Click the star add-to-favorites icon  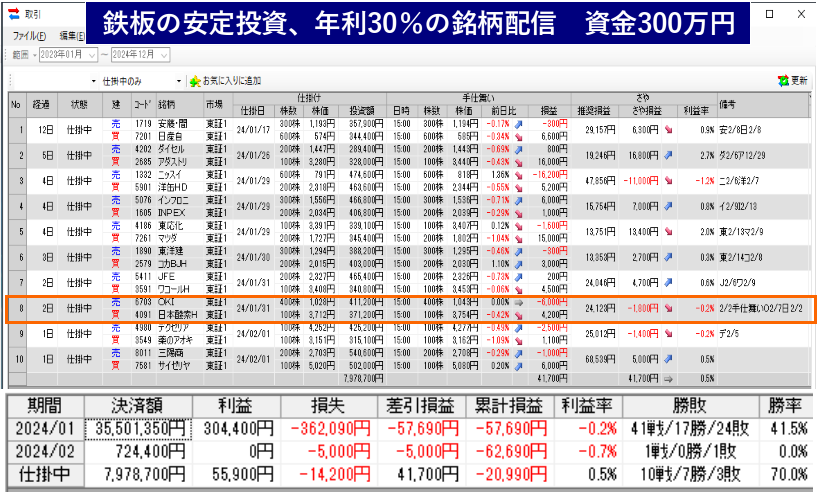tap(194, 80)
